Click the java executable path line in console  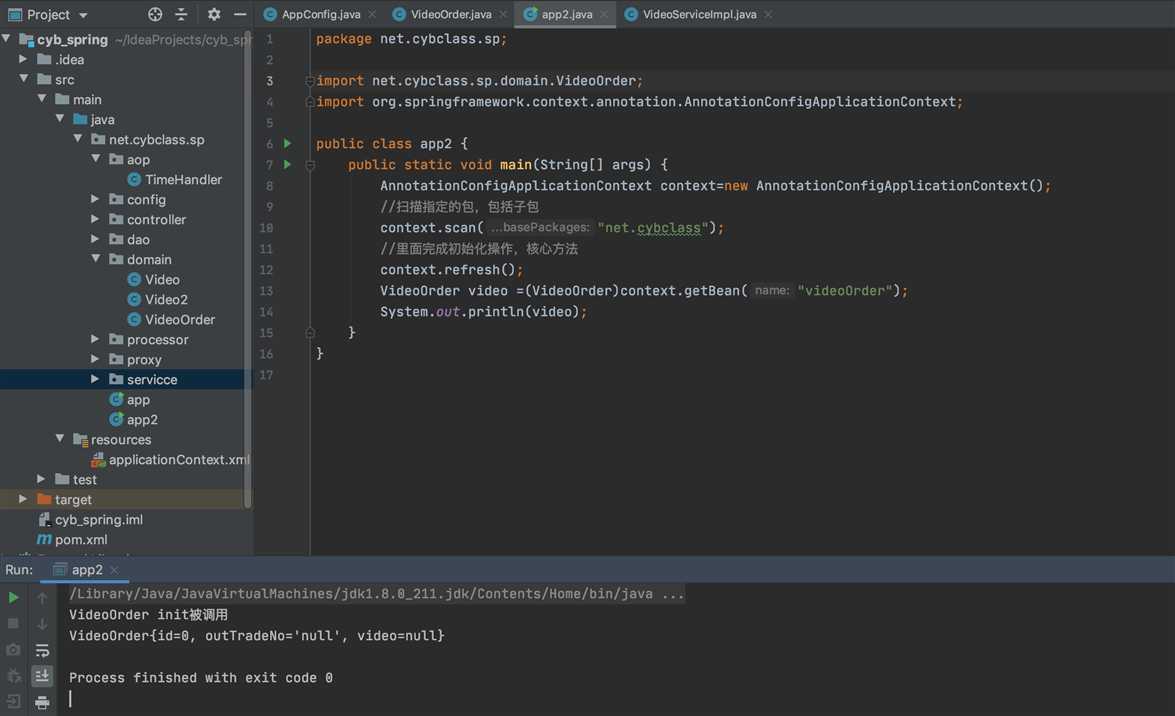coord(376,594)
